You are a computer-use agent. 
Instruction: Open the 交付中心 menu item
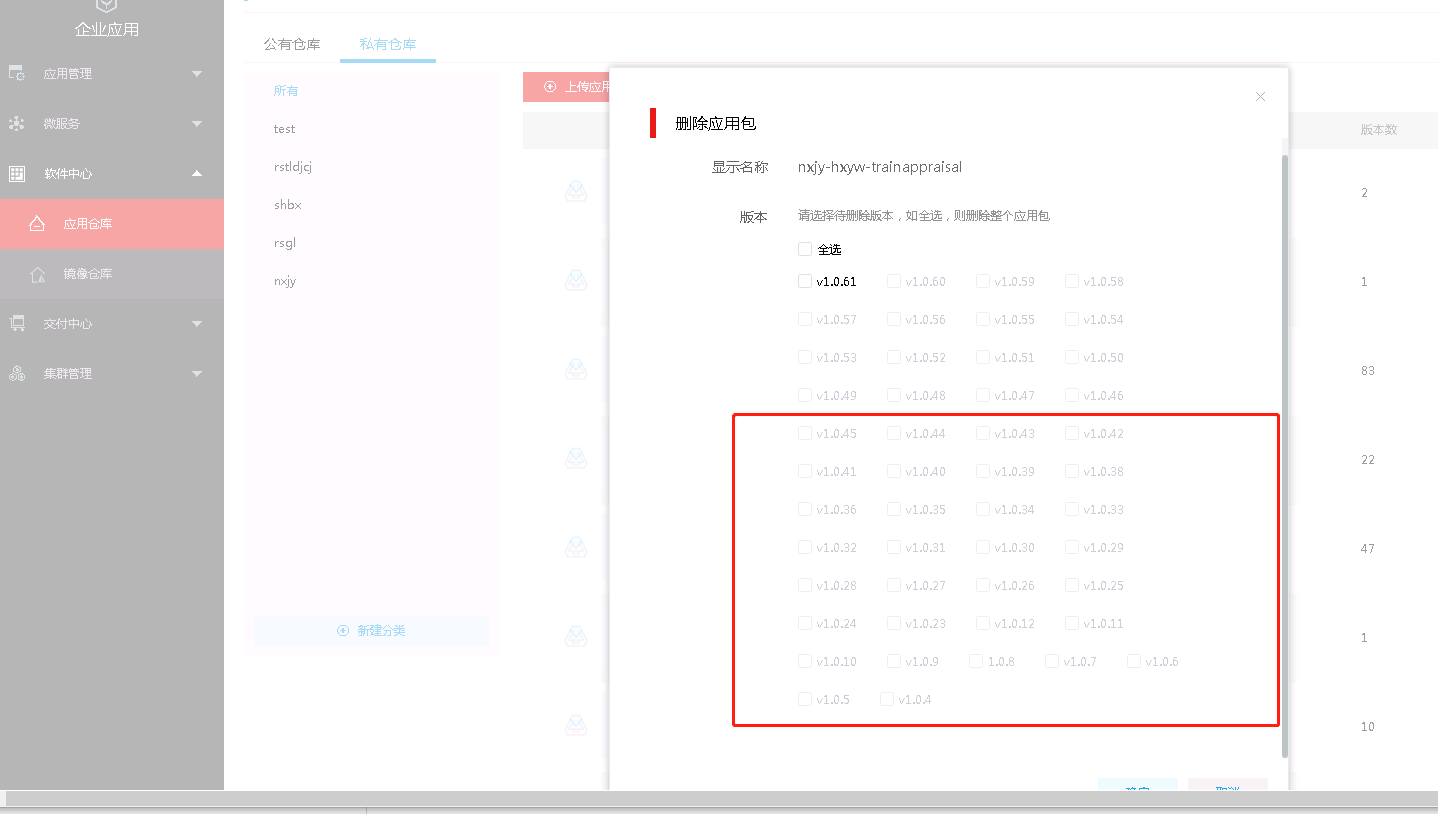pyautogui.click(x=112, y=323)
